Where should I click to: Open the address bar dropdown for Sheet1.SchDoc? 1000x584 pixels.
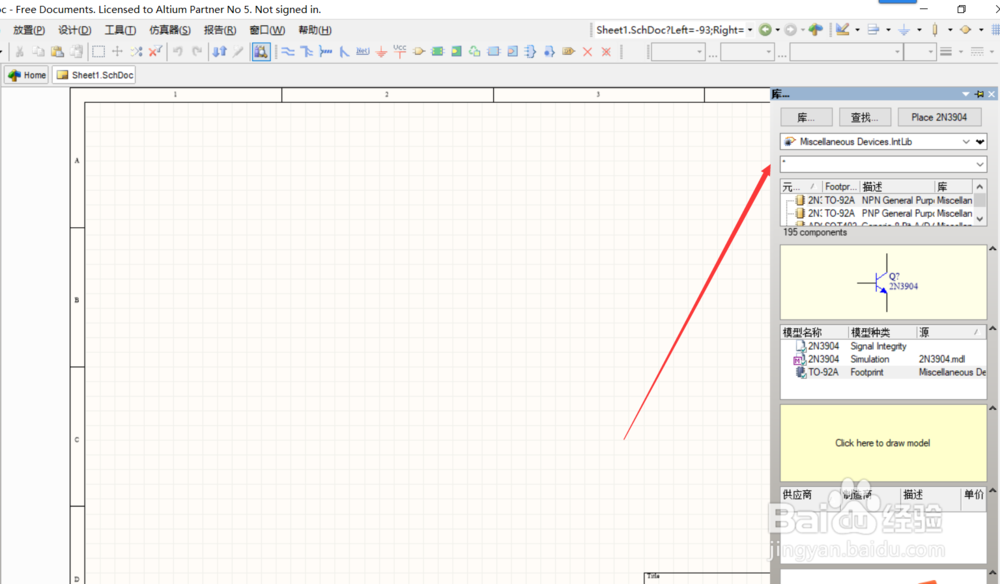click(750, 30)
